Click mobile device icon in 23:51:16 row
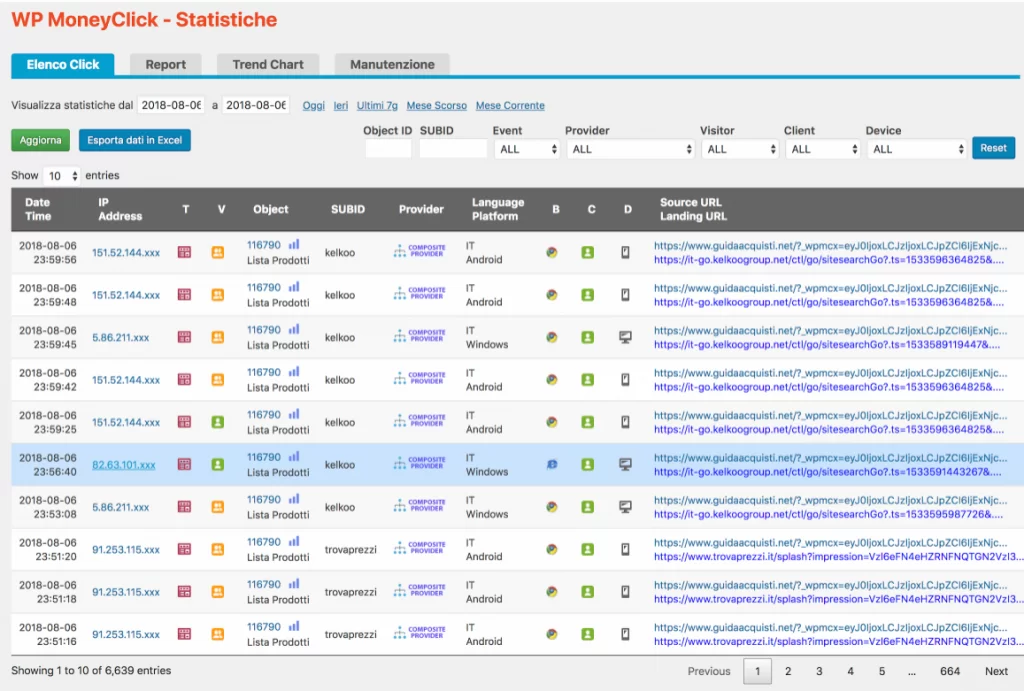This screenshot has width=1024, height=691. (625, 634)
